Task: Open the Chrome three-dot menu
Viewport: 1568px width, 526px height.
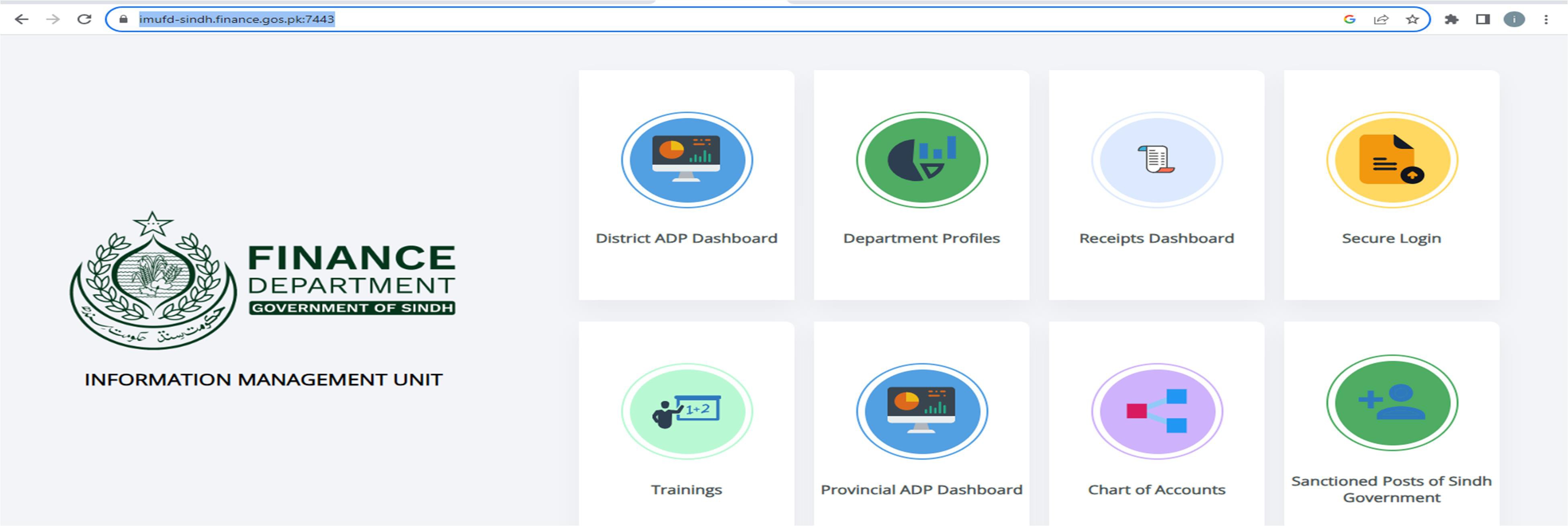Action: (1546, 19)
